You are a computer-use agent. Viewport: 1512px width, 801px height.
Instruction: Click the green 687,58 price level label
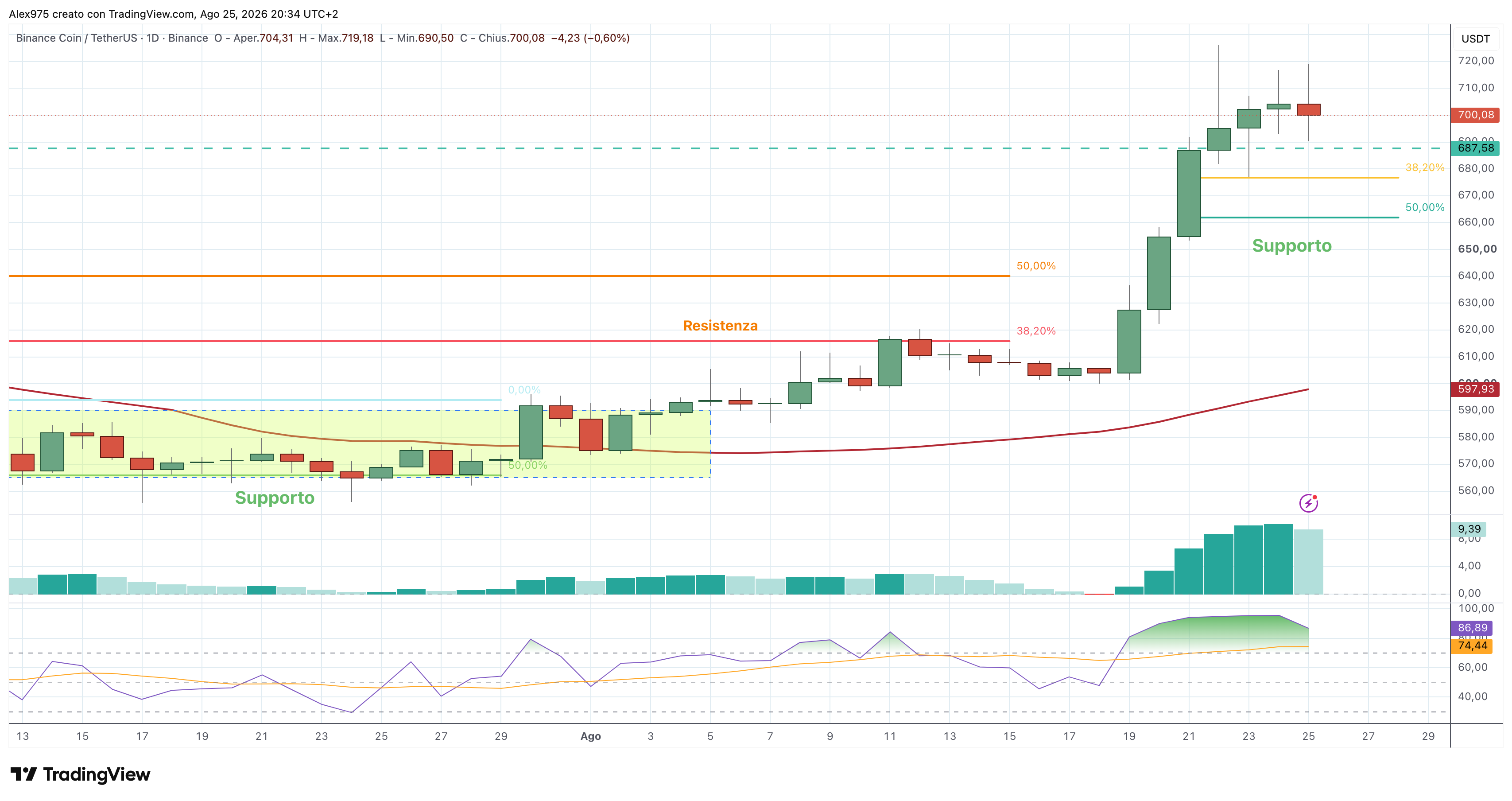tap(1475, 148)
